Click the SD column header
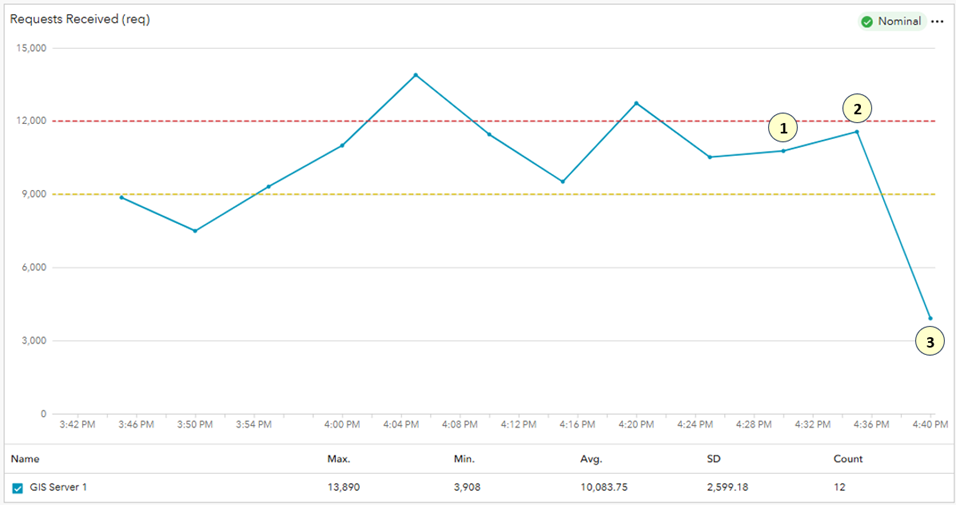Screen dimensions: 956x505 tap(713, 459)
